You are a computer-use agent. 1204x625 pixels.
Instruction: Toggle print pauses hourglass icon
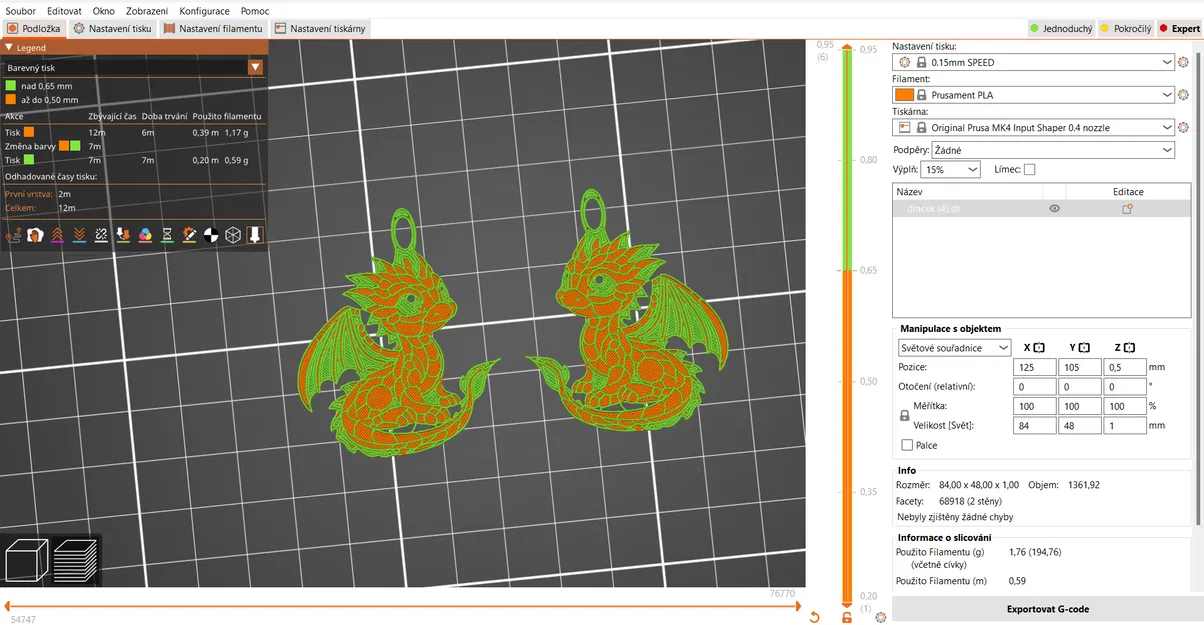coord(167,235)
